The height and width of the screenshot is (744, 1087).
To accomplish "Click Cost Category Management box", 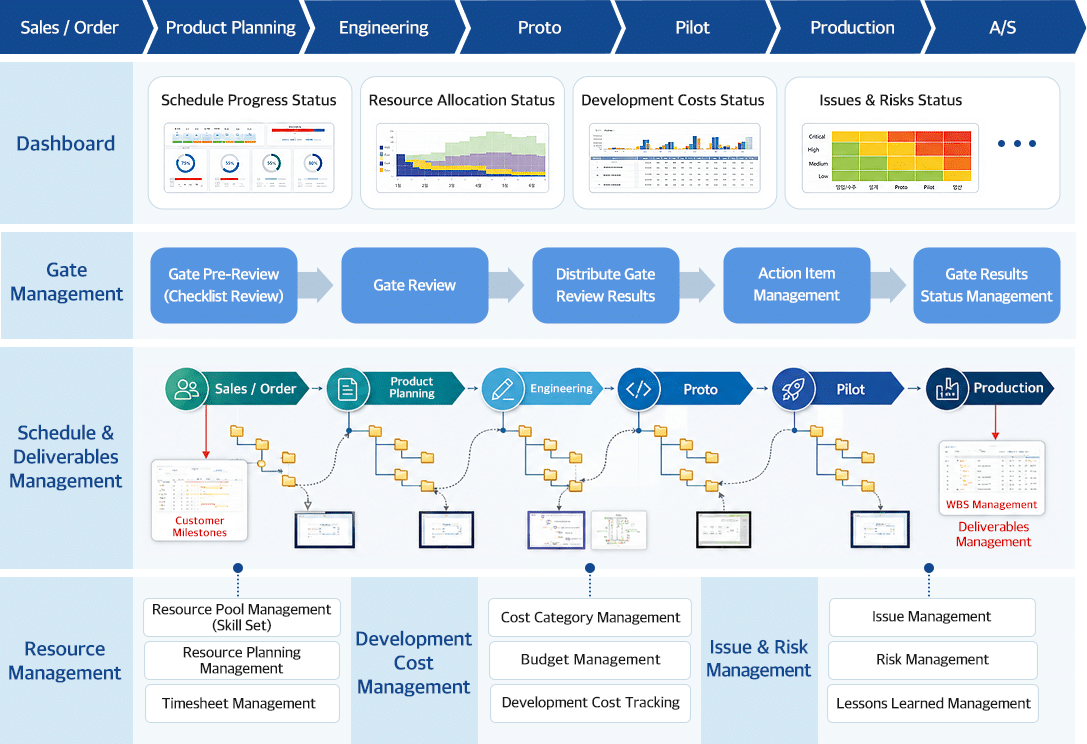I will [x=590, y=617].
